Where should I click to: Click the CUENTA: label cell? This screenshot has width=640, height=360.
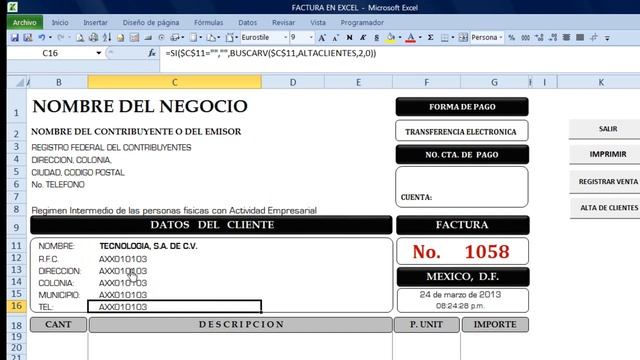[x=416, y=198]
